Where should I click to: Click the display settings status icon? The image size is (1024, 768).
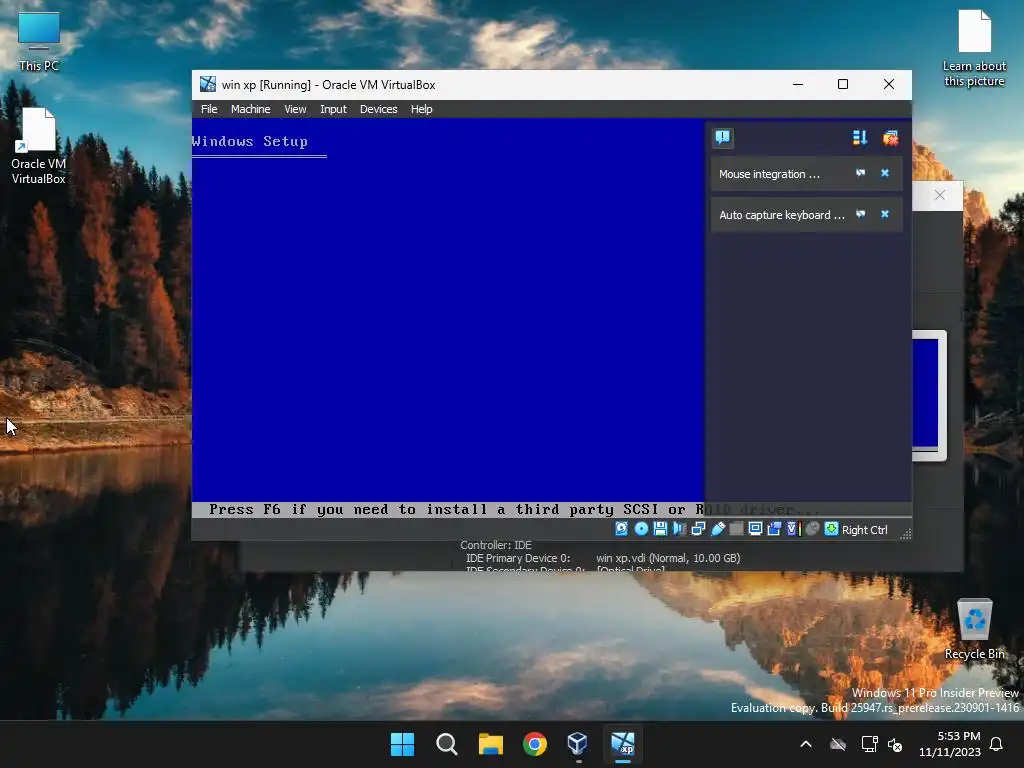(x=755, y=529)
